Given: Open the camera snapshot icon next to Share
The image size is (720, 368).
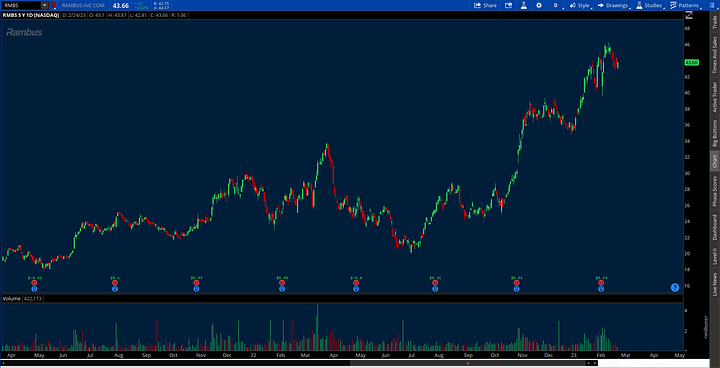Looking at the screenshot, I should 508,6.
